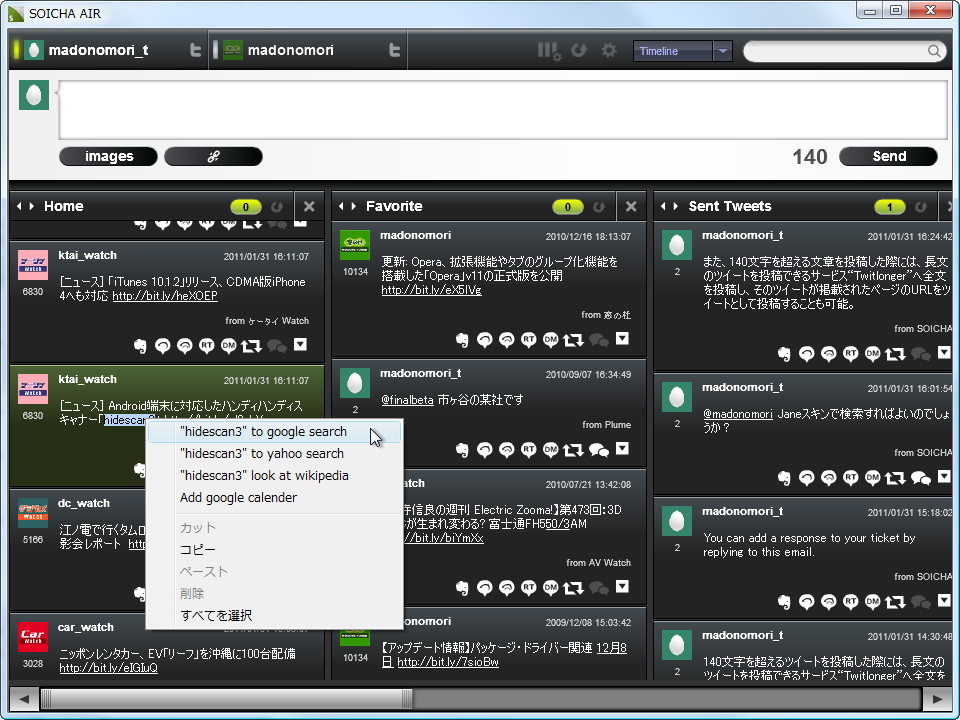Open more-actions arrow on madonomori Opera tweet
The width and height of the screenshot is (960, 720).
click(623, 339)
